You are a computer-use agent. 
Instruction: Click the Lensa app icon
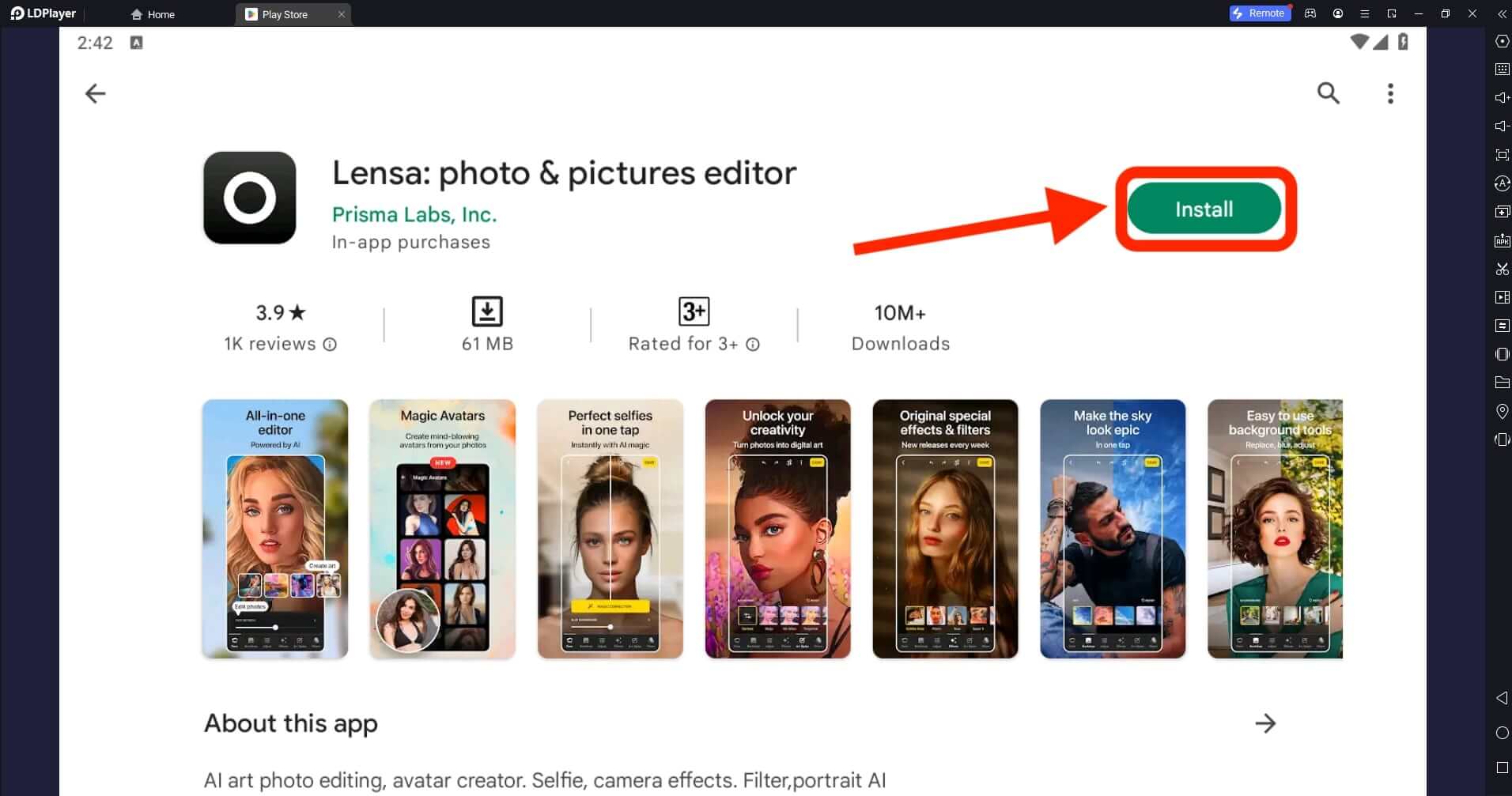coord(250,198)
